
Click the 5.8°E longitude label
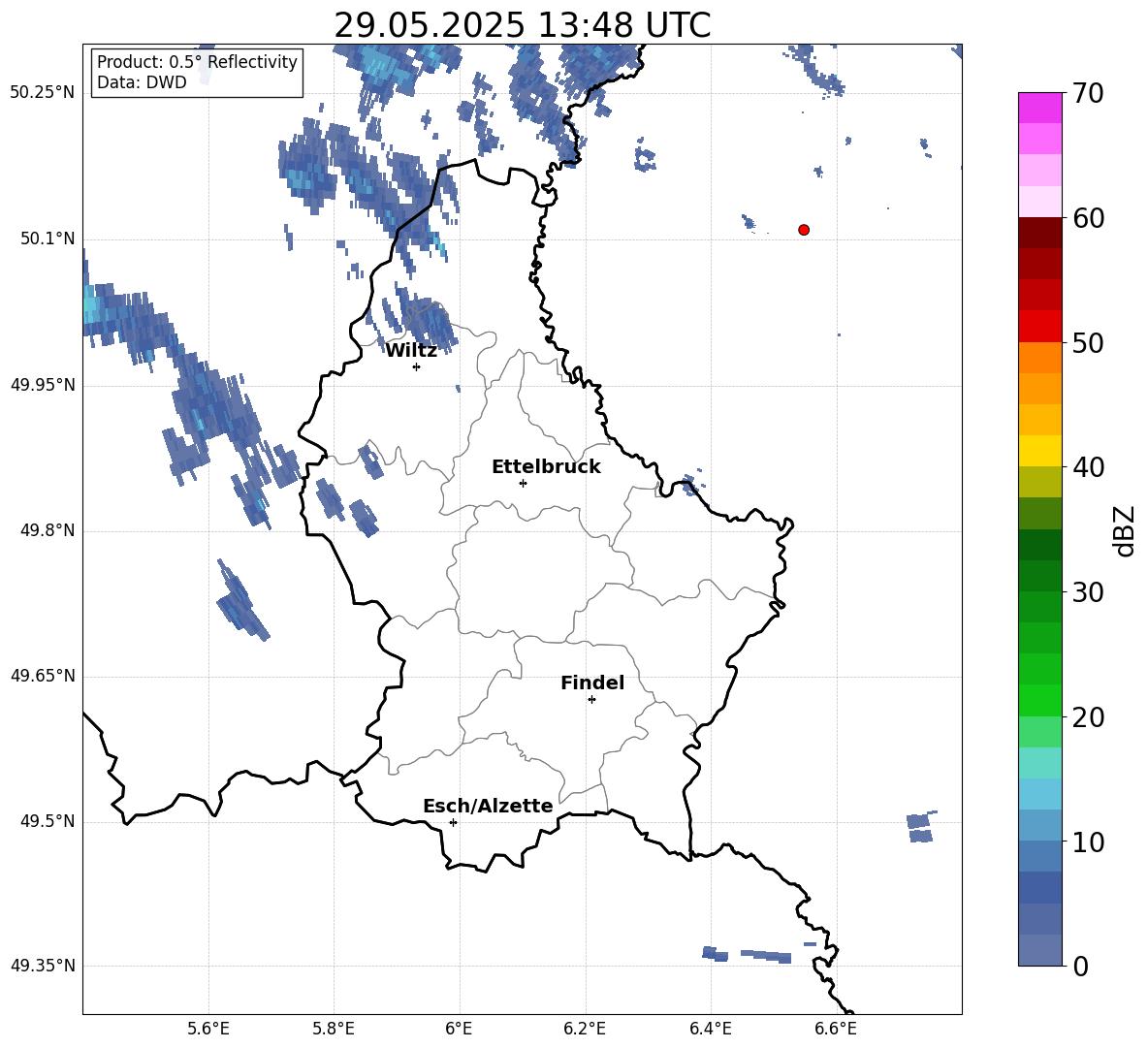[x=334, y=1029]
